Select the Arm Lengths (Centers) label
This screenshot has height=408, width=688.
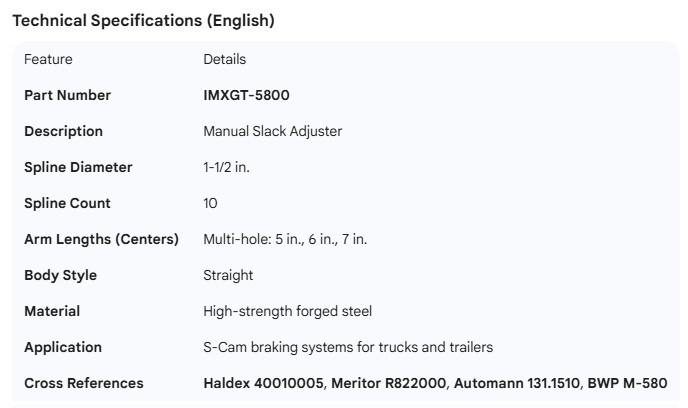tap(101, 239)
